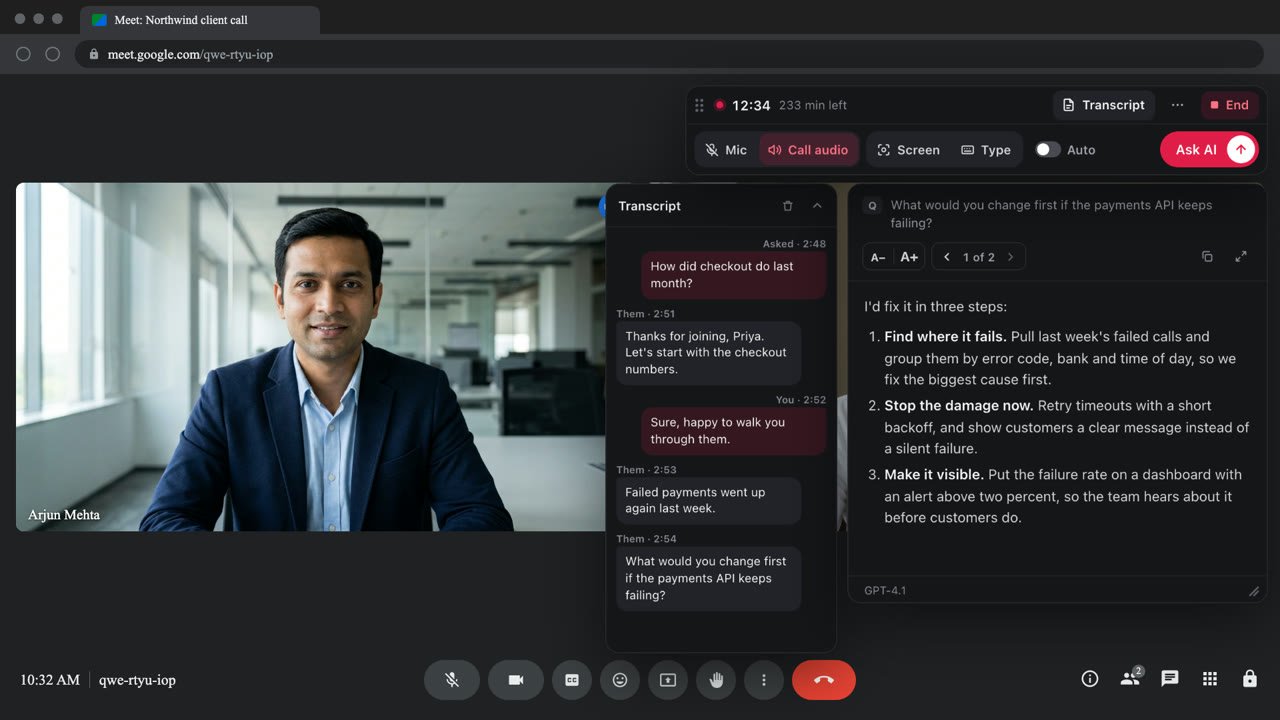Click the answer panel resize grip
1280x720 pixels.
tap(1254, 591)
